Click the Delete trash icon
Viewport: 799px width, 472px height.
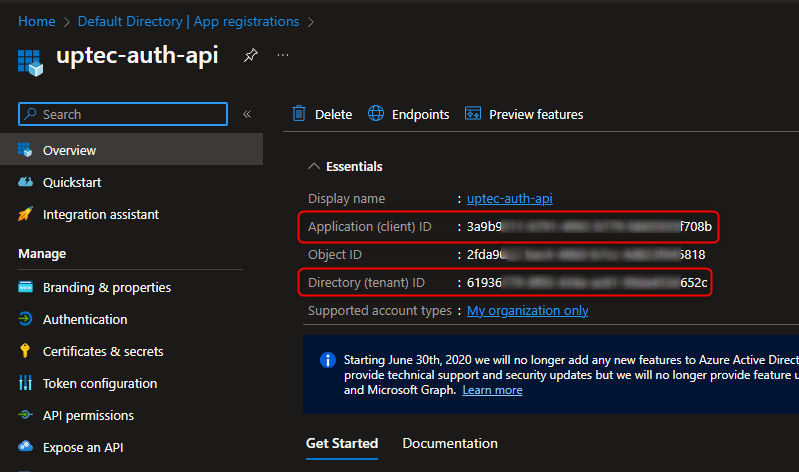(299, 114)
